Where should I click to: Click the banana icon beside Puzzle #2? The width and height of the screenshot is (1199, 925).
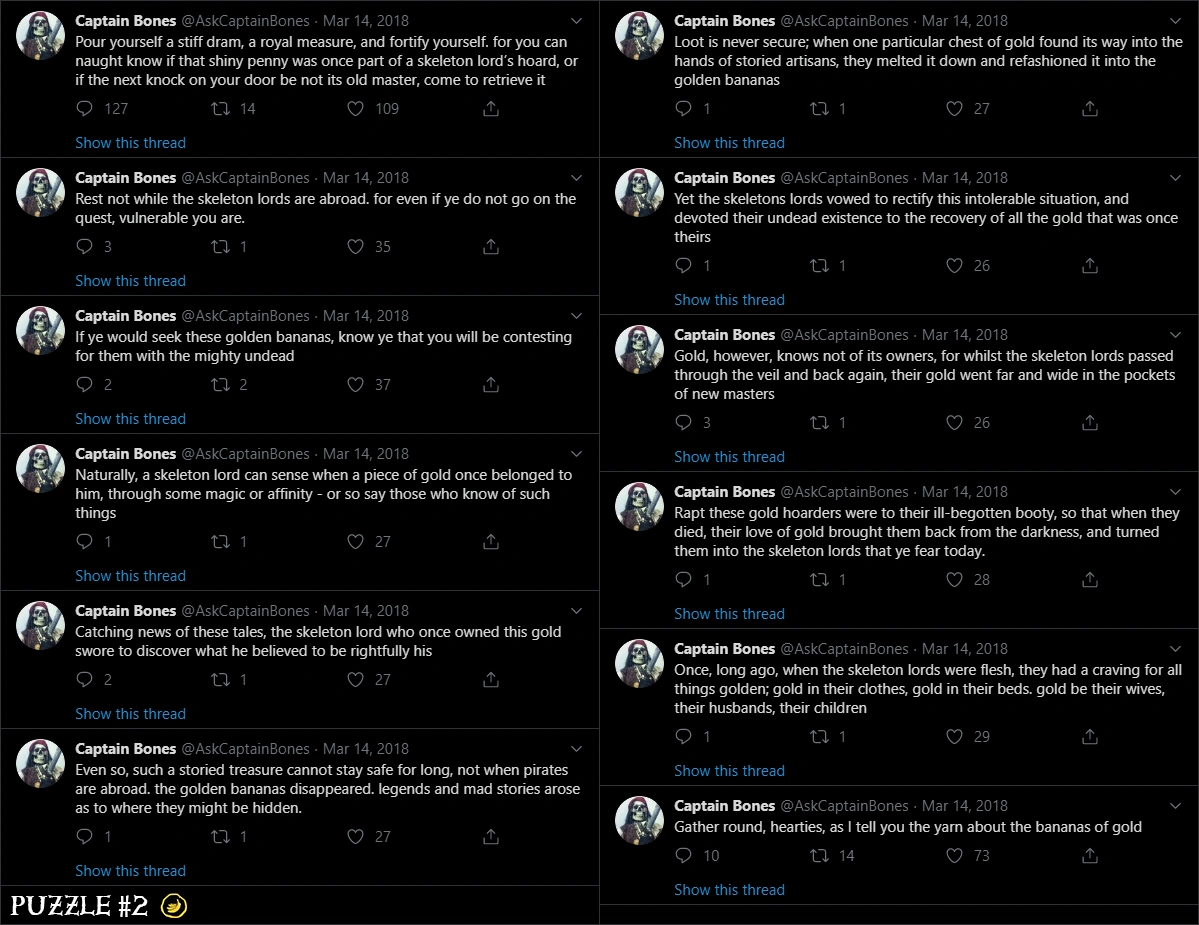point(174,906)
